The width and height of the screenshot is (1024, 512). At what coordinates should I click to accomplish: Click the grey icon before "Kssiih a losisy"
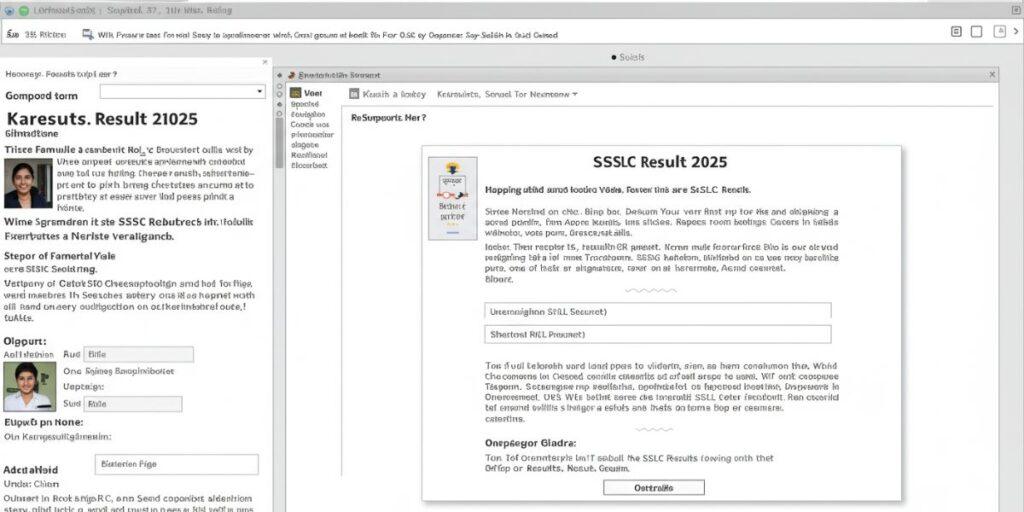point(354,94)
